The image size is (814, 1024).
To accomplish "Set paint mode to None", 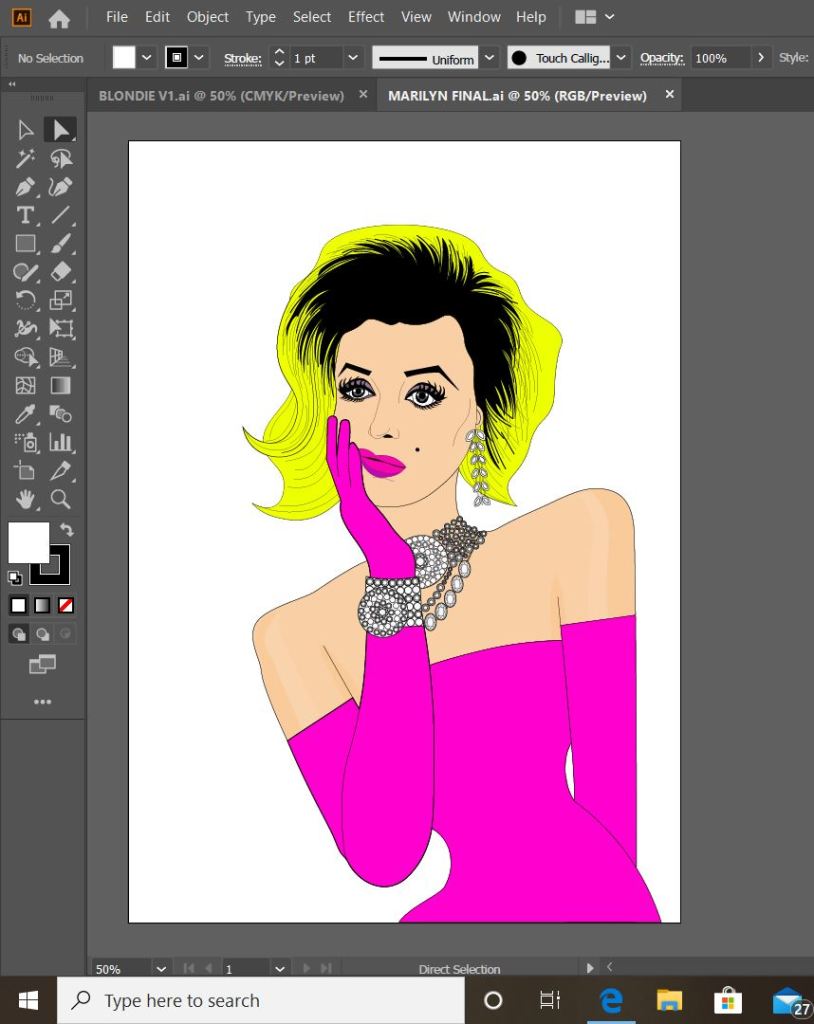I will pos(65,605).
